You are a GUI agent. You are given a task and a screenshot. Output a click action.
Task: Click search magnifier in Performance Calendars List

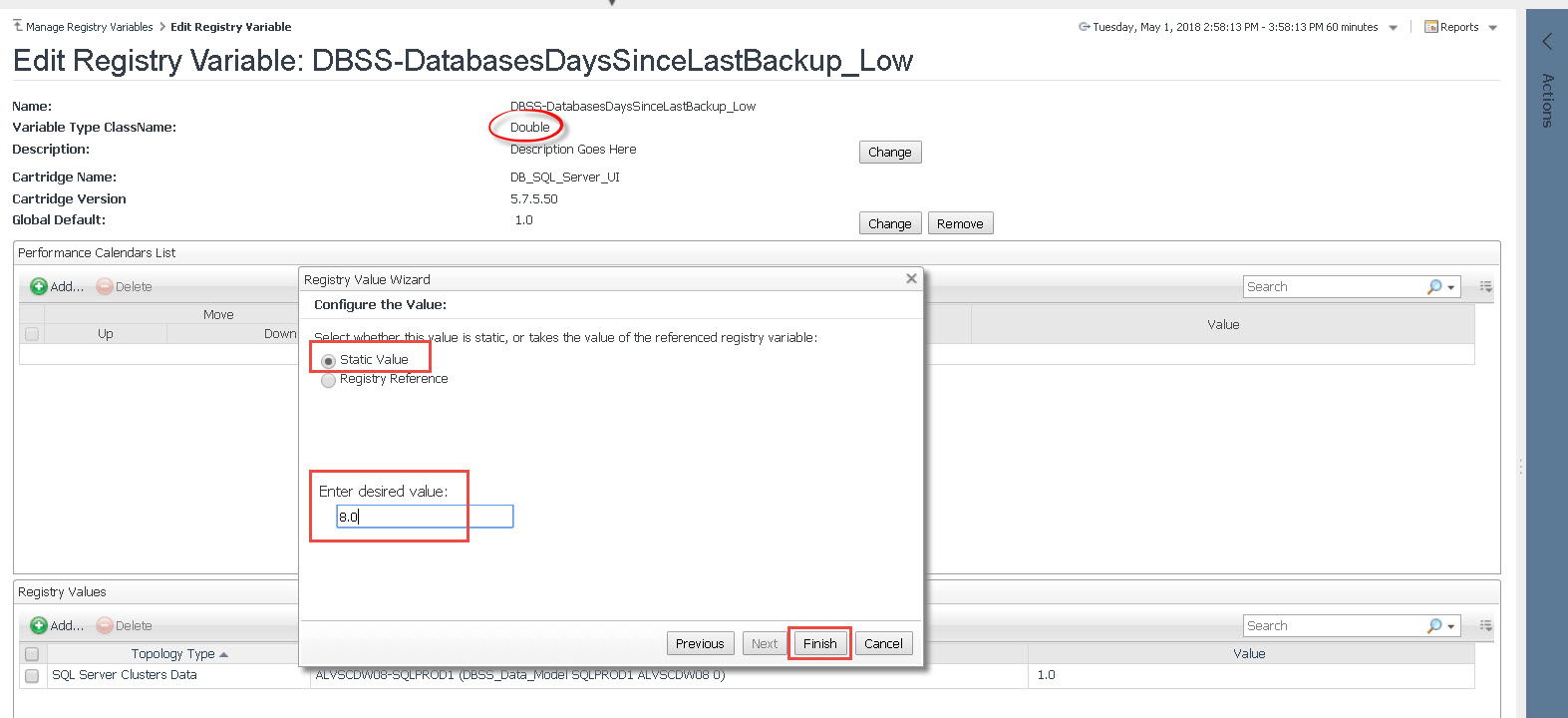click(1434, 287)
